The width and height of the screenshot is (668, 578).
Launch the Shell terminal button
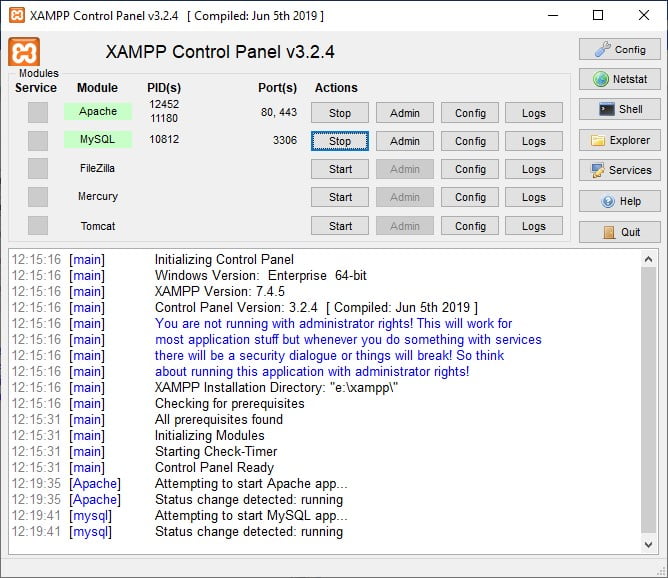click(x=619, y=109)
